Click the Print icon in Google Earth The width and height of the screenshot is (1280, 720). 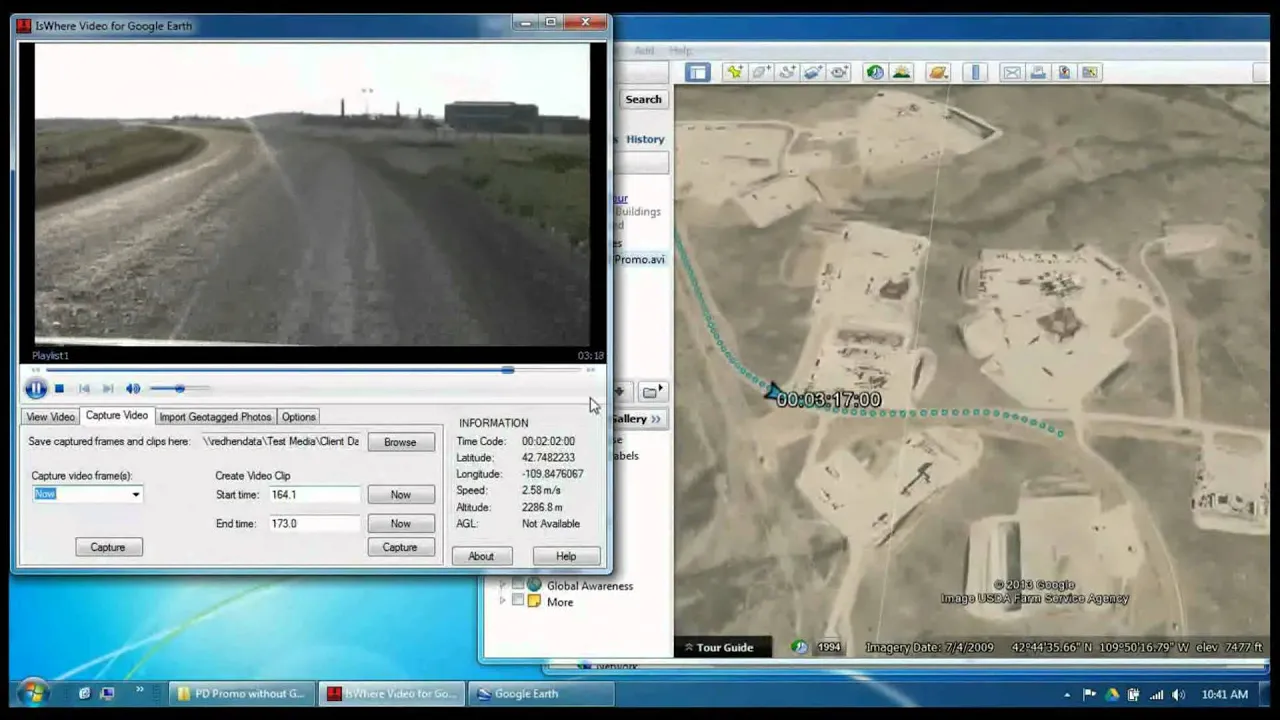click(1038, 72)
